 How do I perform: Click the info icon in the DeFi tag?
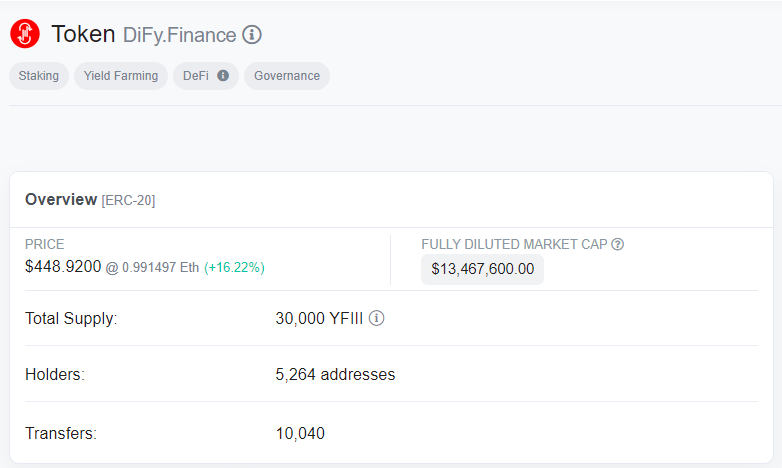[223, 75]
